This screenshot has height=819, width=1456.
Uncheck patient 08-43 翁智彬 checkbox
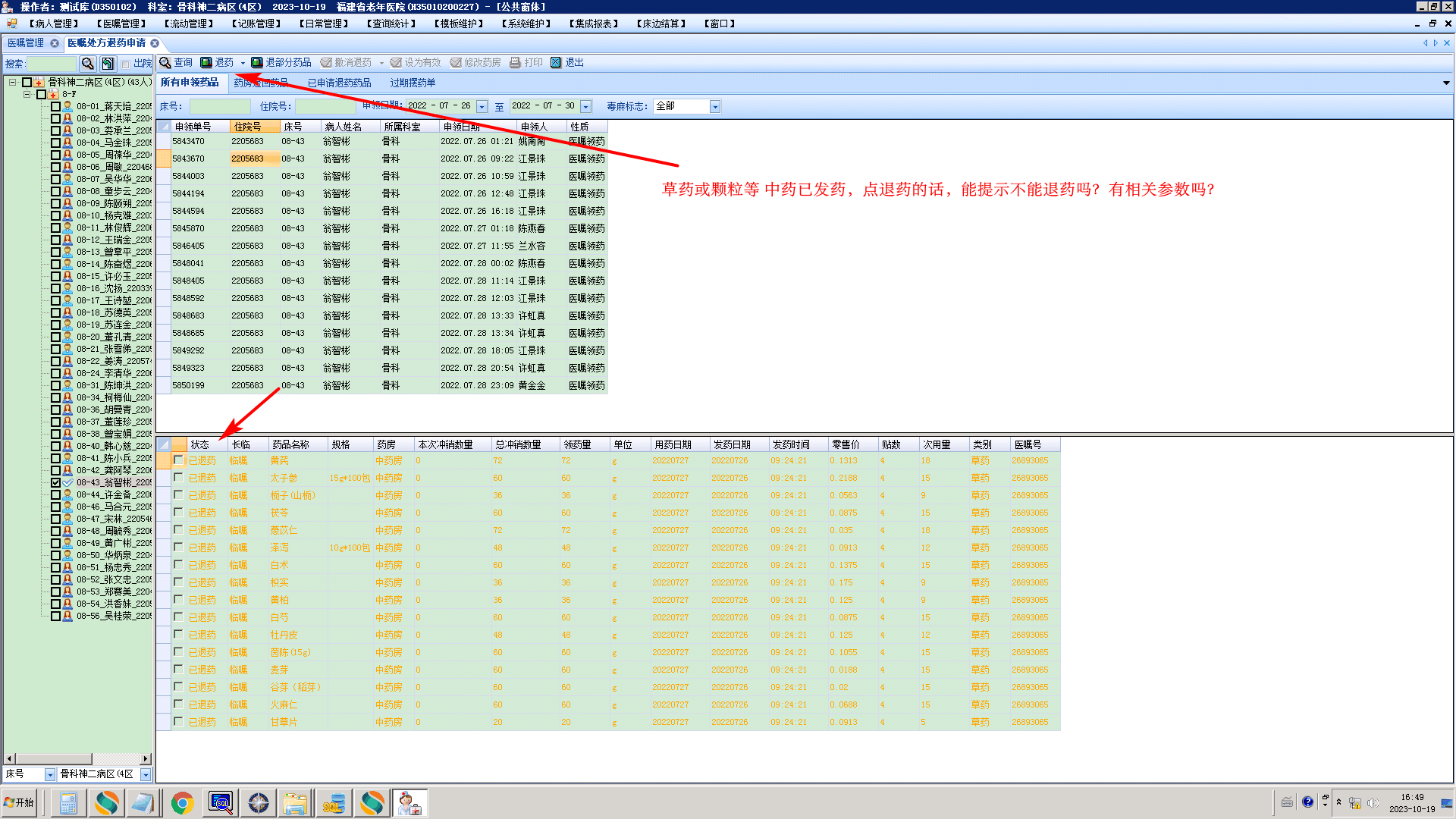tap(55, 482)
